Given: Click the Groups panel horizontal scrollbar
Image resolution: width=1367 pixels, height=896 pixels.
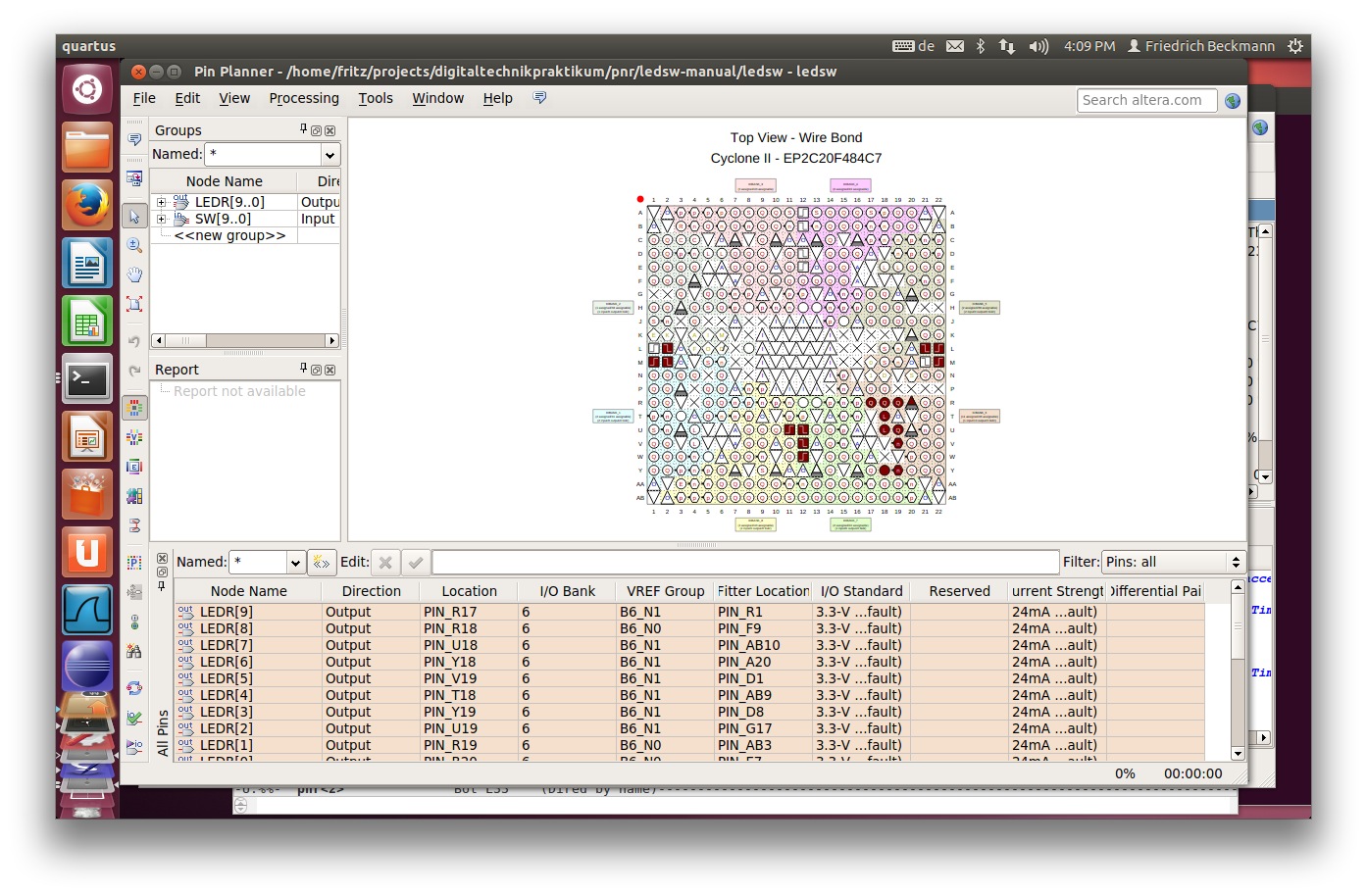Looking at the screenshot, I should (x=244, y=340).
